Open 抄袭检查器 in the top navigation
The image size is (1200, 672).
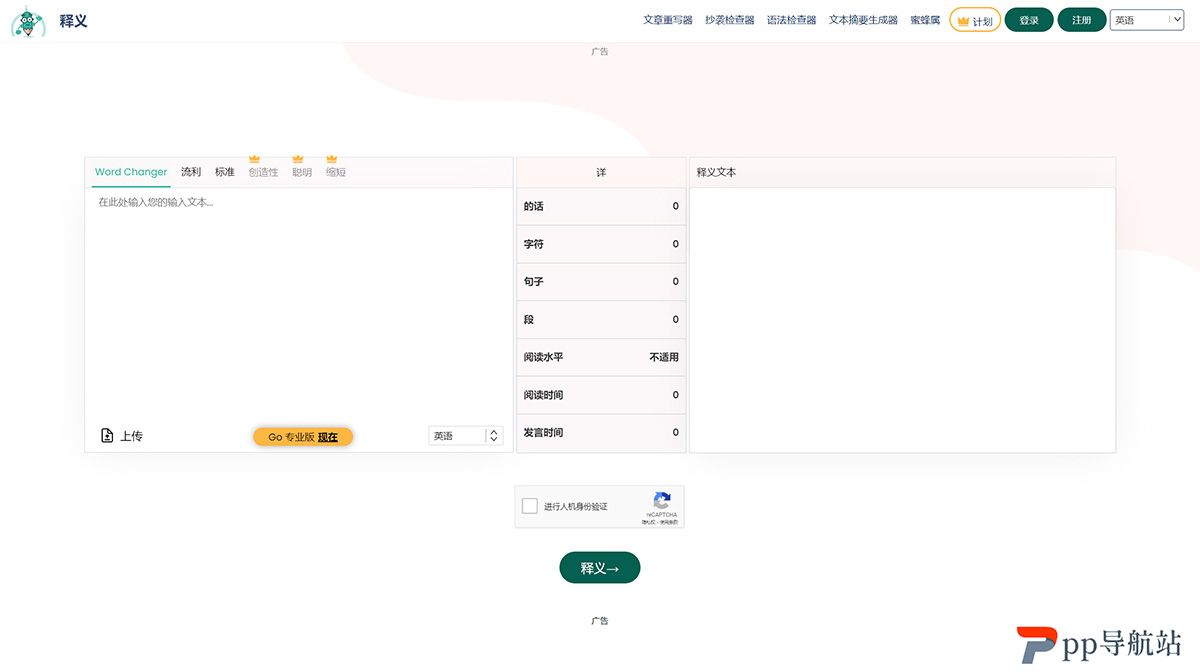pyautogui.click(x=730, y=20)
